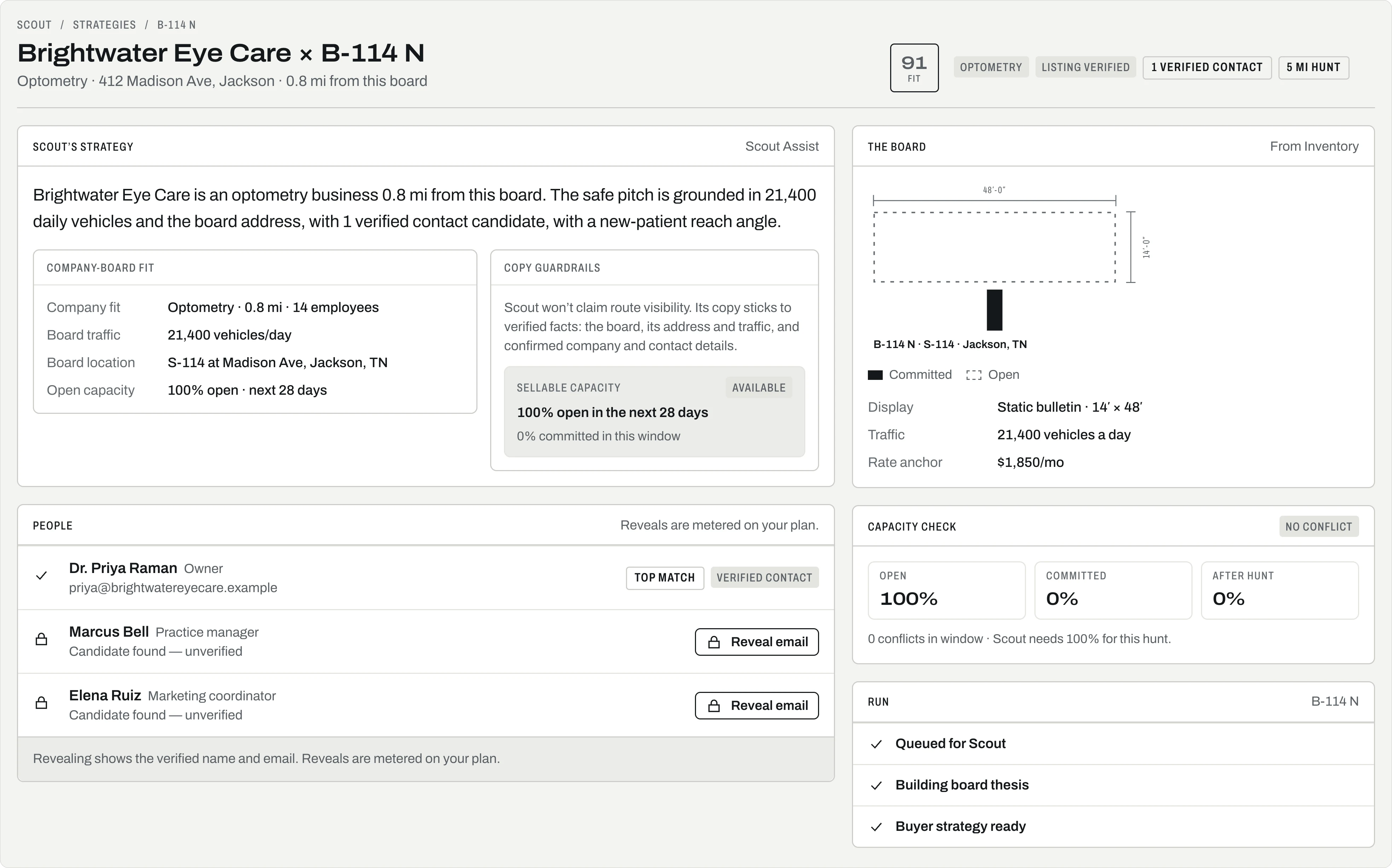Click the VERIFIED CONTACT tag on Priya Raman
1392x868 pixels.
click(x=765, y=578)
